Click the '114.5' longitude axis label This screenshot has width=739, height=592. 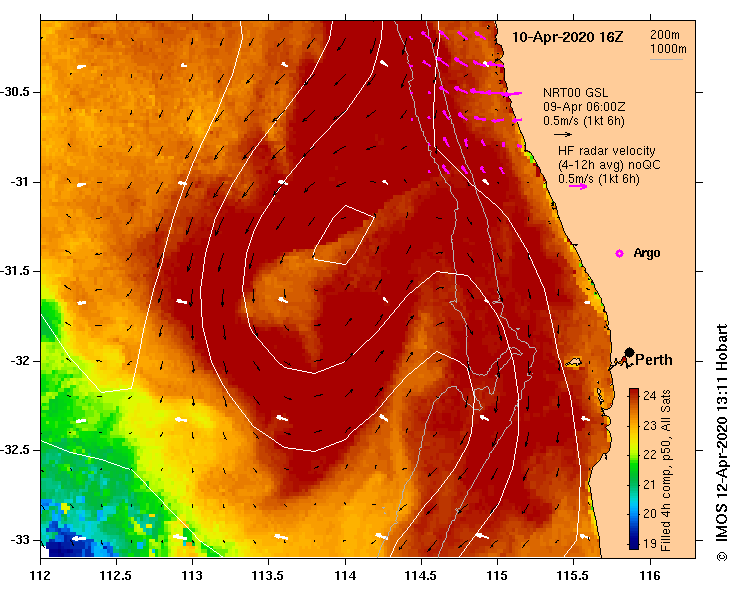point(421,576)
